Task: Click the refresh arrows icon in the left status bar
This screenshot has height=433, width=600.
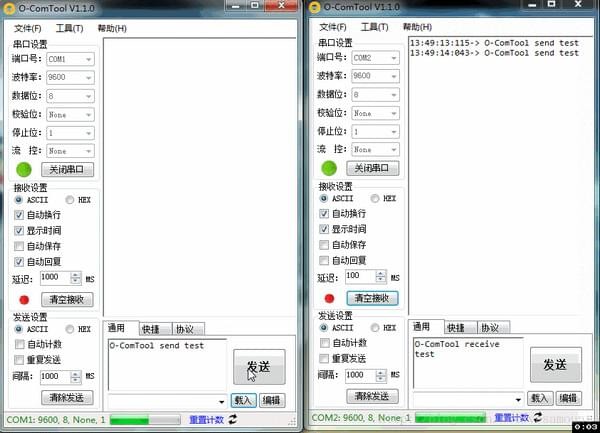Action: point(233,419)
